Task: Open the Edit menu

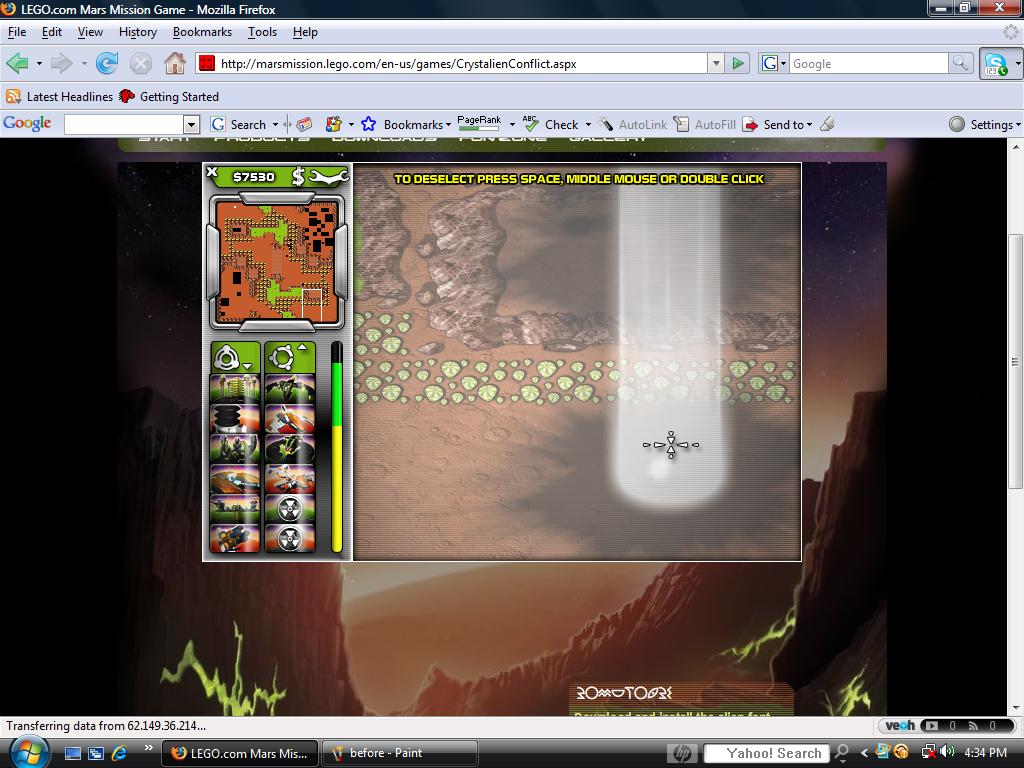Action: click(52, 32)
